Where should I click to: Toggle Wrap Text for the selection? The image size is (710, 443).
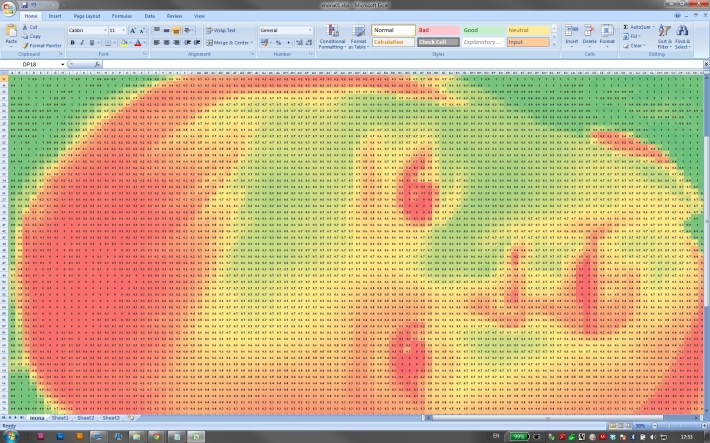(x=221, y=31)
